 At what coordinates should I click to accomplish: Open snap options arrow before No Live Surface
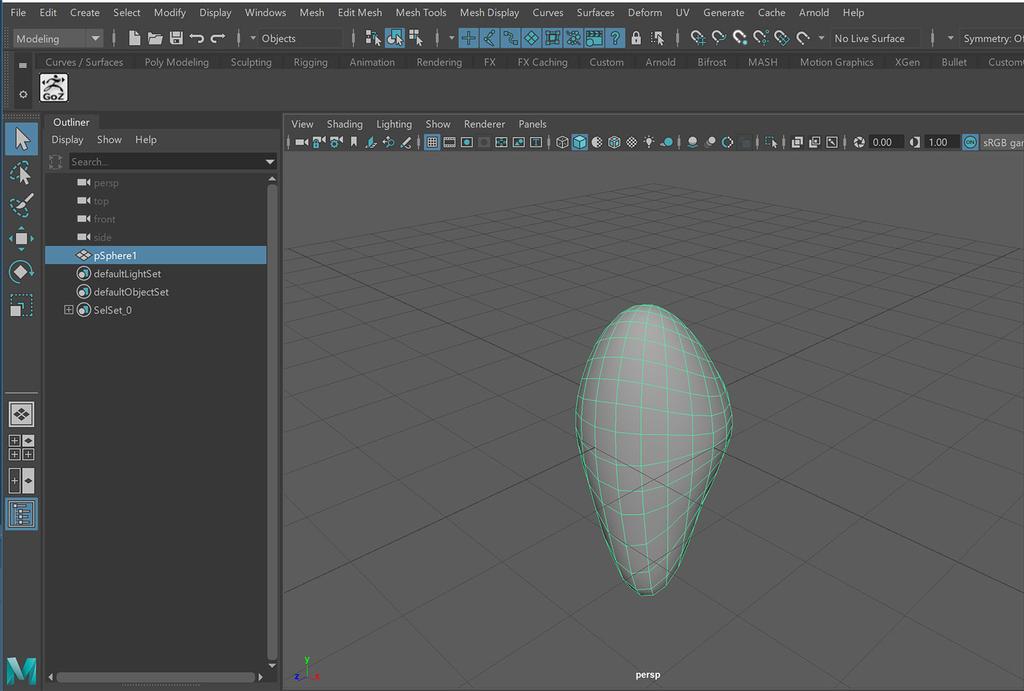822,39
